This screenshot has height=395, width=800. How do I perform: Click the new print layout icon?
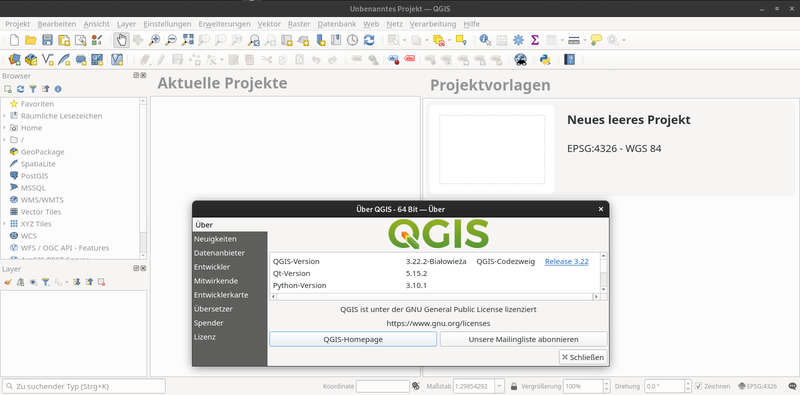(64, 40)
